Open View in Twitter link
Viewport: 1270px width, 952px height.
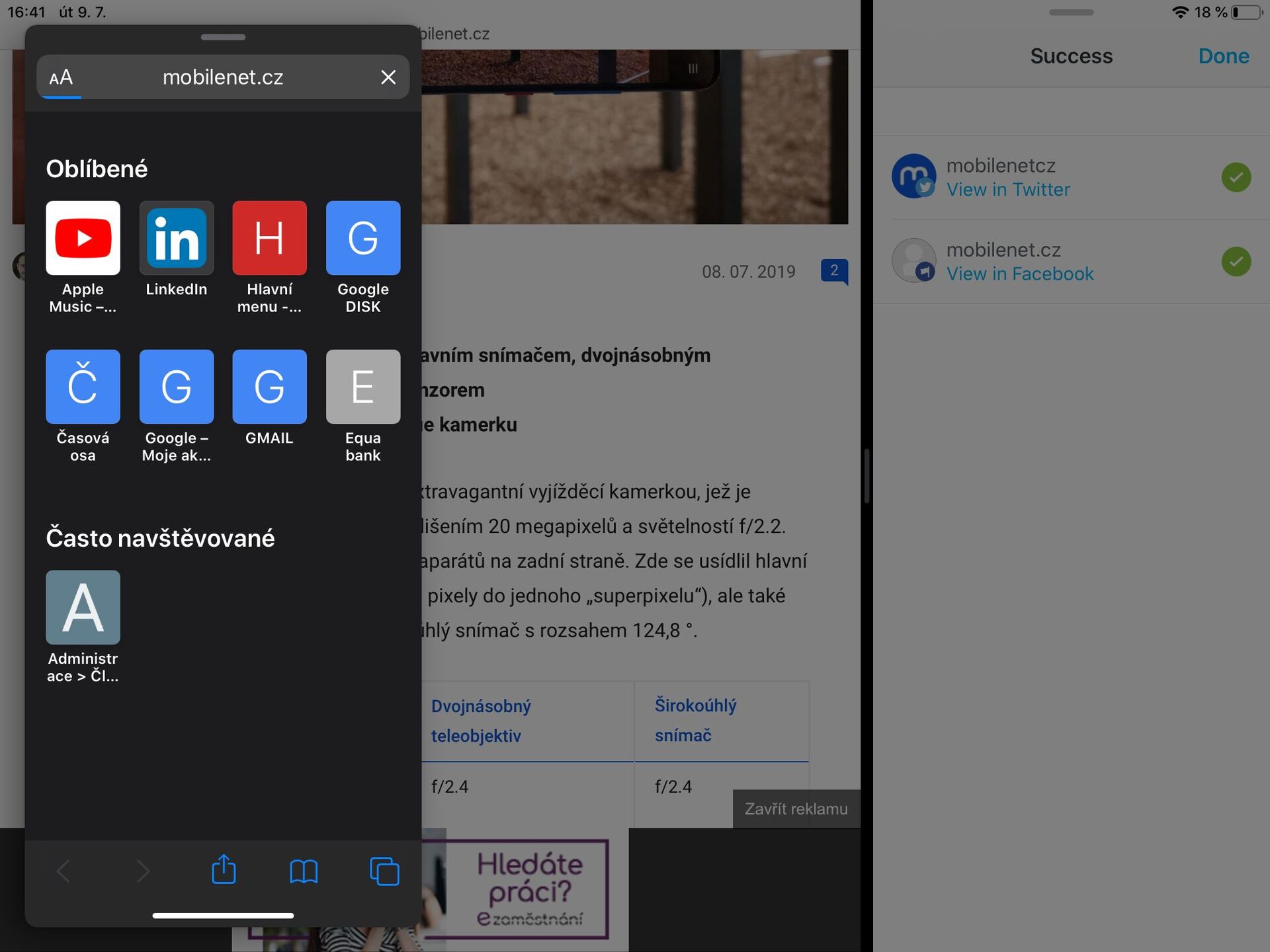1008,189
